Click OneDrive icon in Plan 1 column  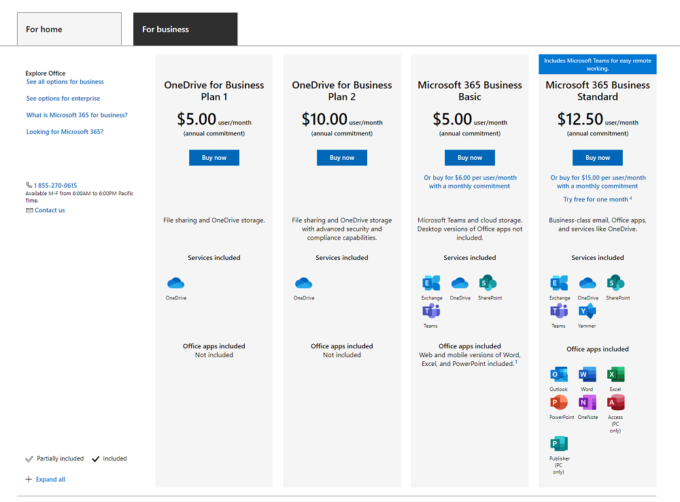pos(176,284)
